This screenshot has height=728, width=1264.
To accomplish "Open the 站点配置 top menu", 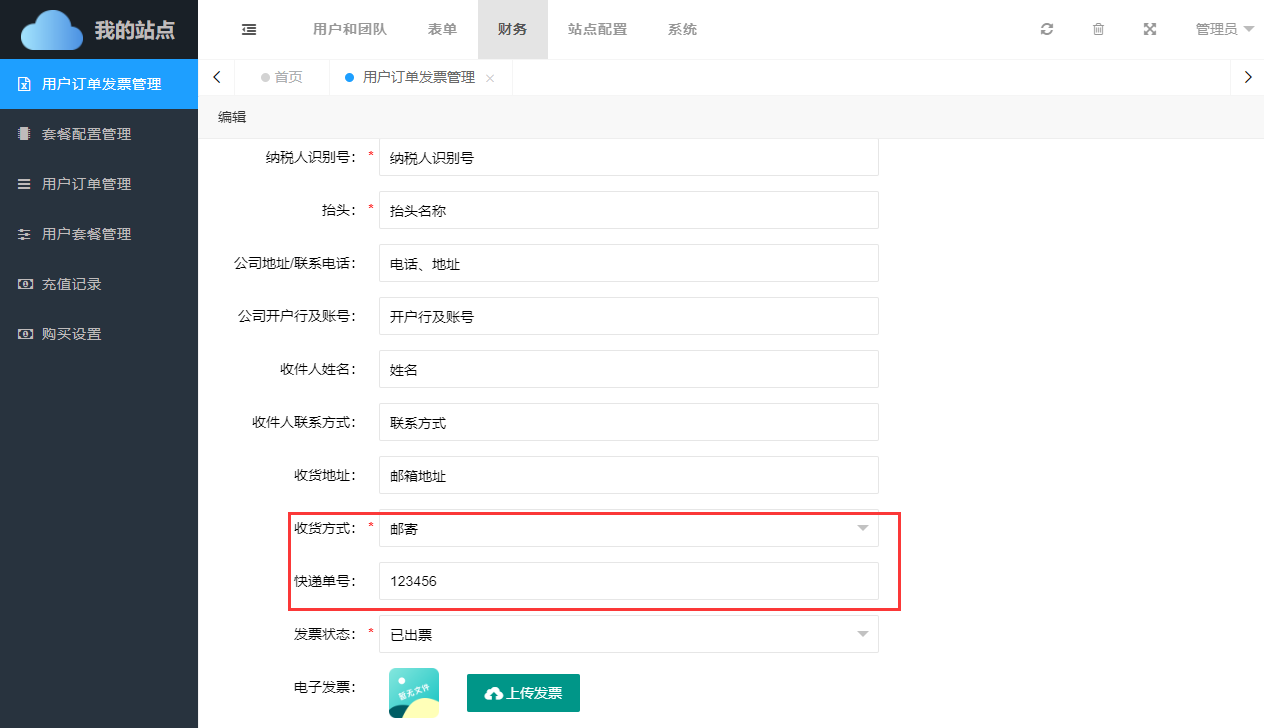I will coord(597,29).
